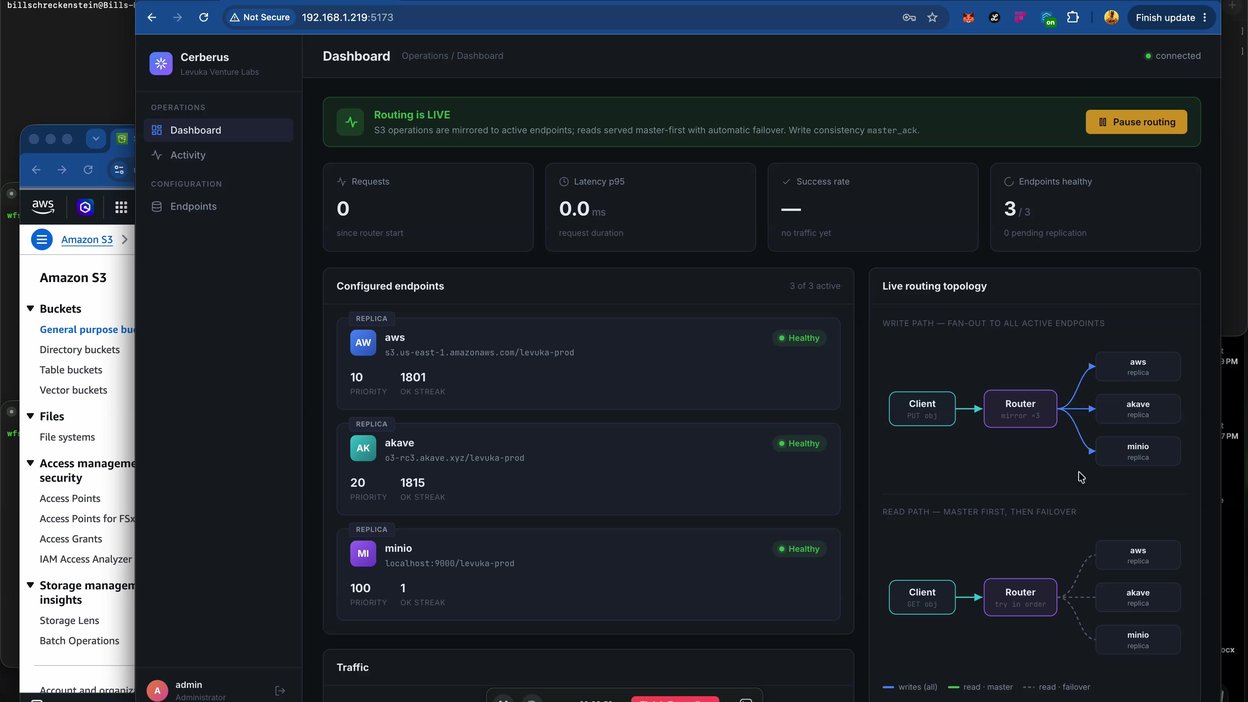Click the aws node in write path topology
Image resolution: width=1248 pixels, height=702 pixels.
point(1138,367)
